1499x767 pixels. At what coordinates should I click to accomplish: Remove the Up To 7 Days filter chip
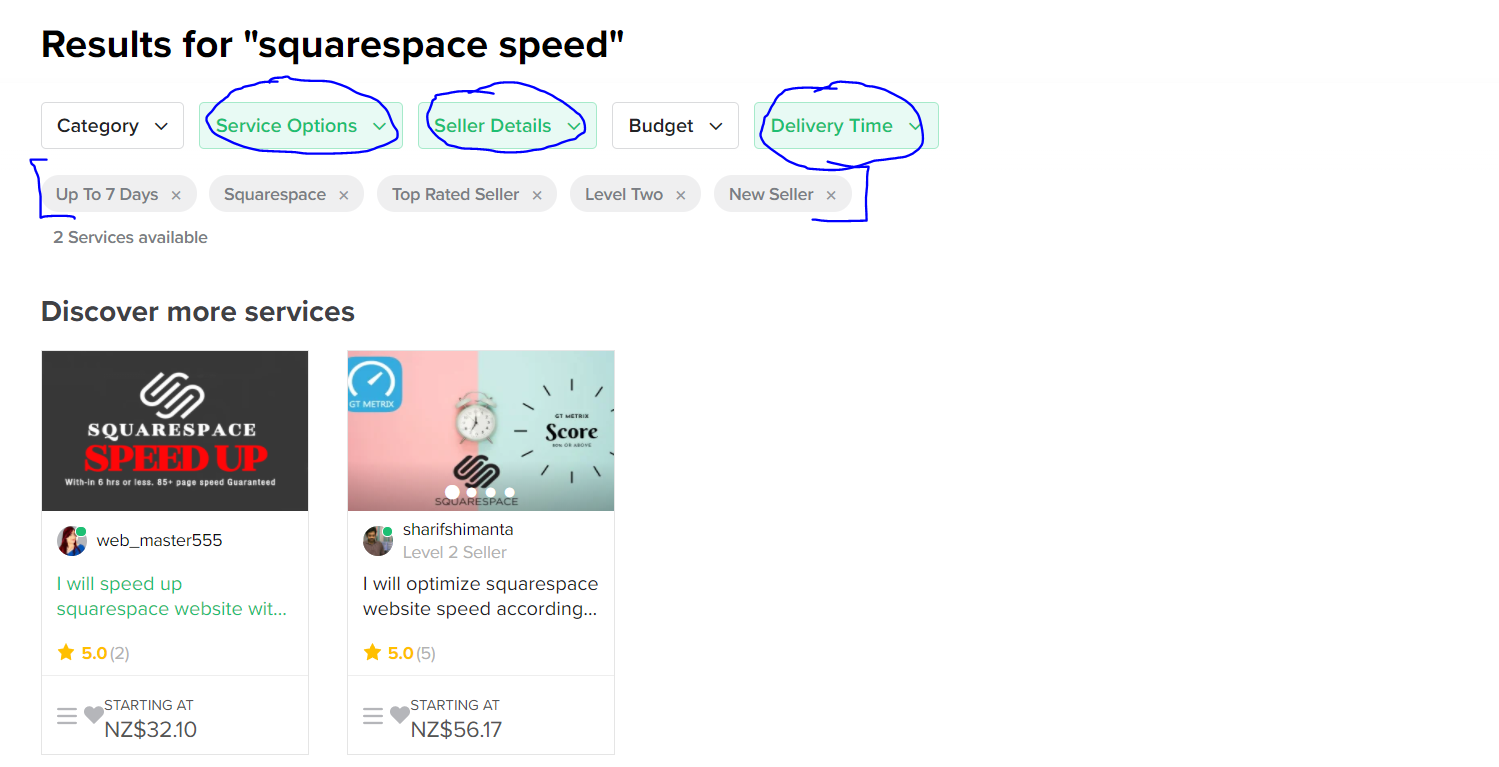[176, 195]
